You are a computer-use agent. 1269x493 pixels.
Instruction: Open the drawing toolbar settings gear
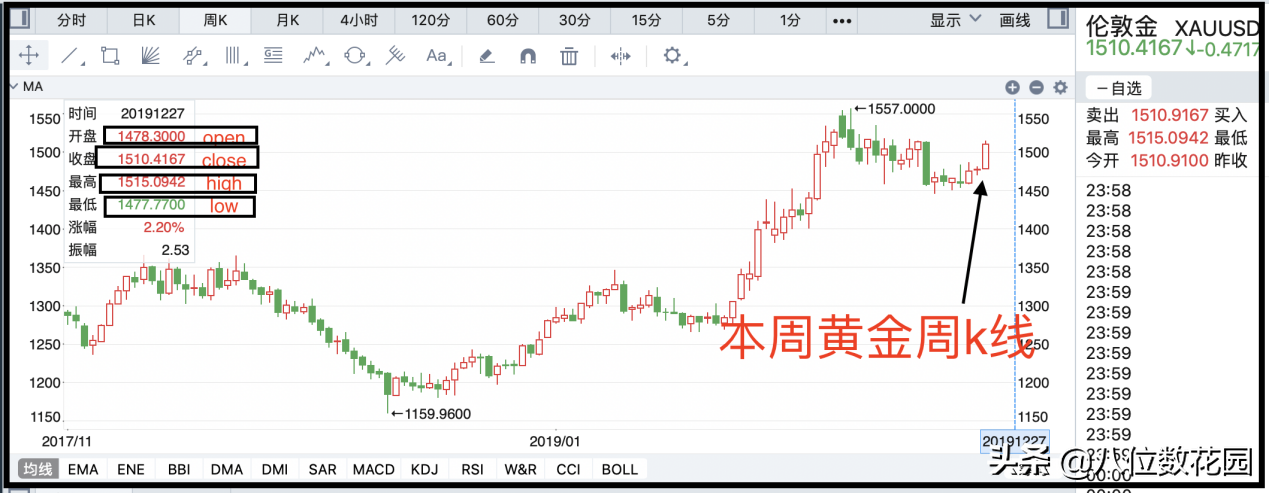[x=672, y=55]
